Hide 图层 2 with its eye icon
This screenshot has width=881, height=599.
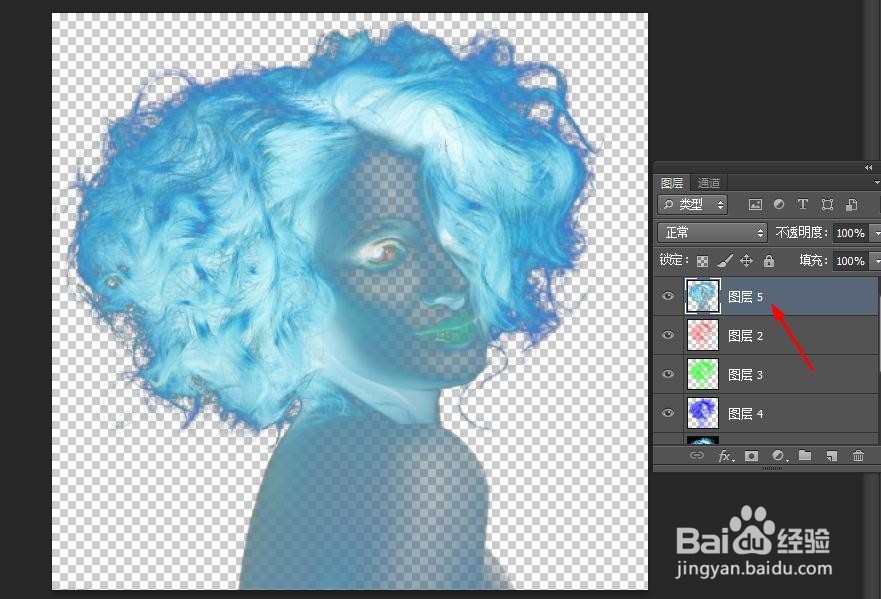click(x=667, y=335)
